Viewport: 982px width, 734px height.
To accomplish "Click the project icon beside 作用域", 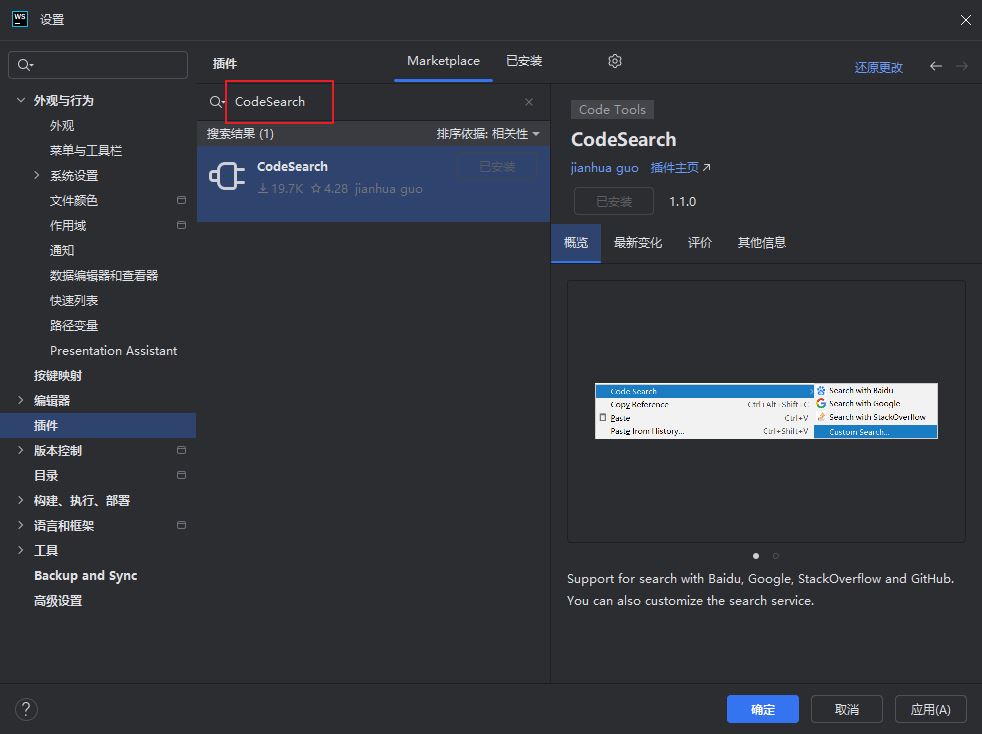I will (181, 225).
